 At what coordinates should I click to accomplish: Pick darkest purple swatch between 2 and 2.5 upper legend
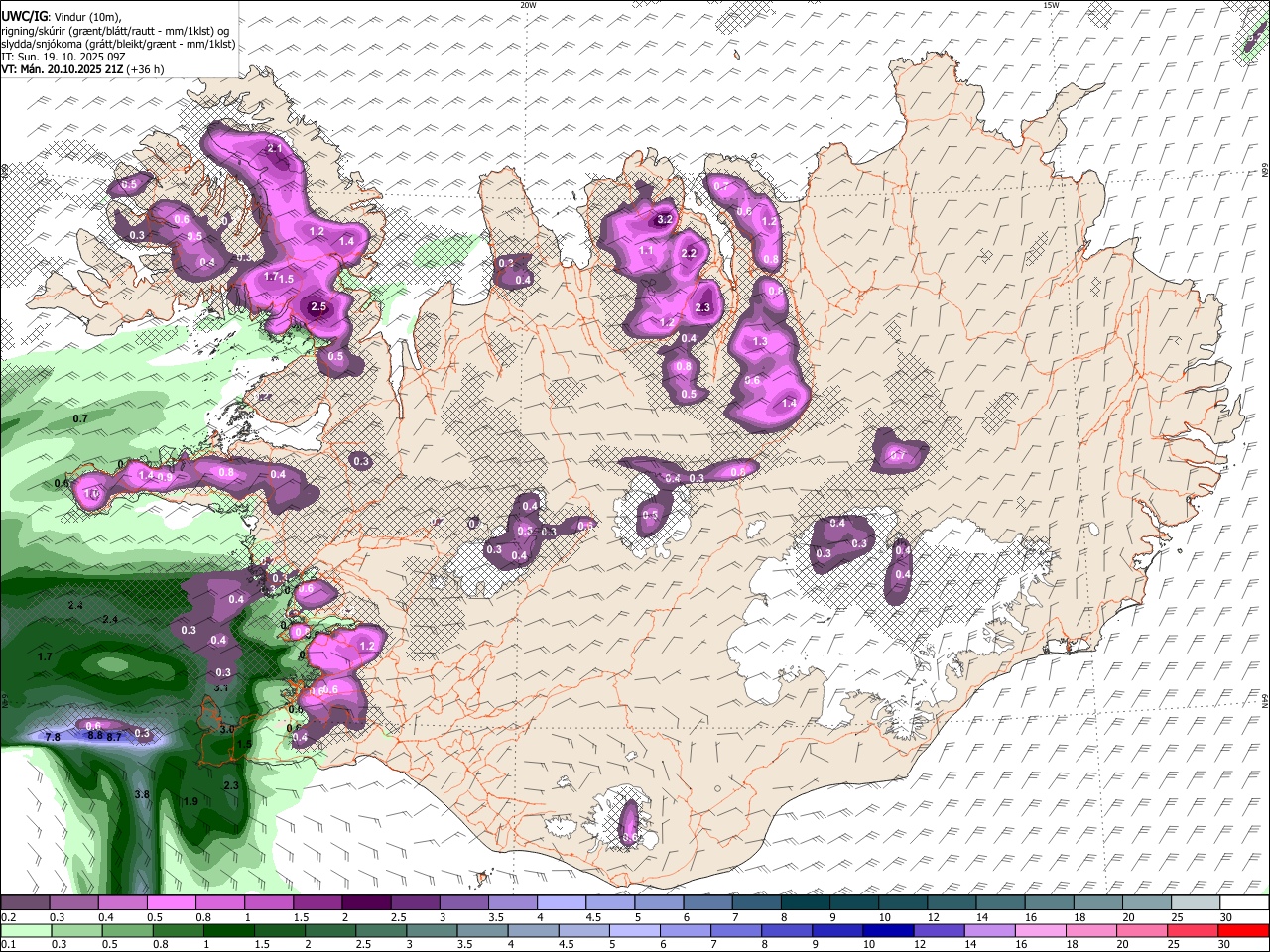(366, 902)
